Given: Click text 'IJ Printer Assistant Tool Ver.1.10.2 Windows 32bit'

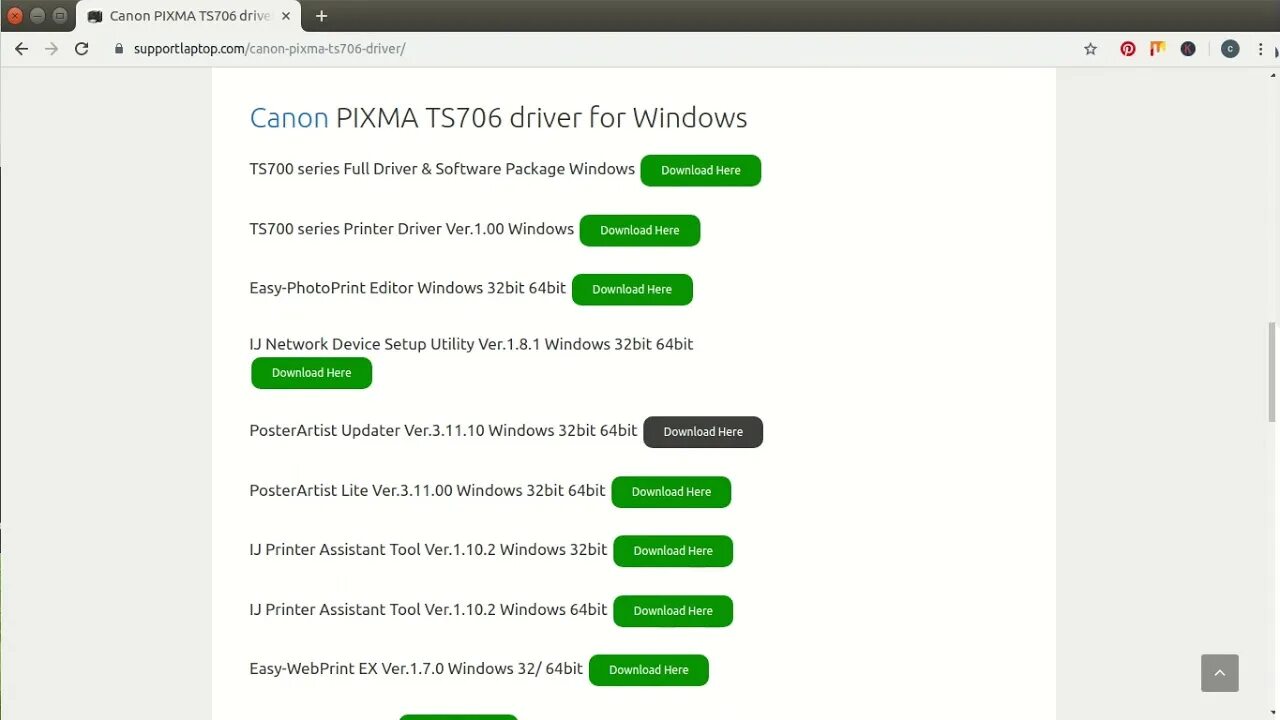Looking at the screenshot, I should coord(428,549).
